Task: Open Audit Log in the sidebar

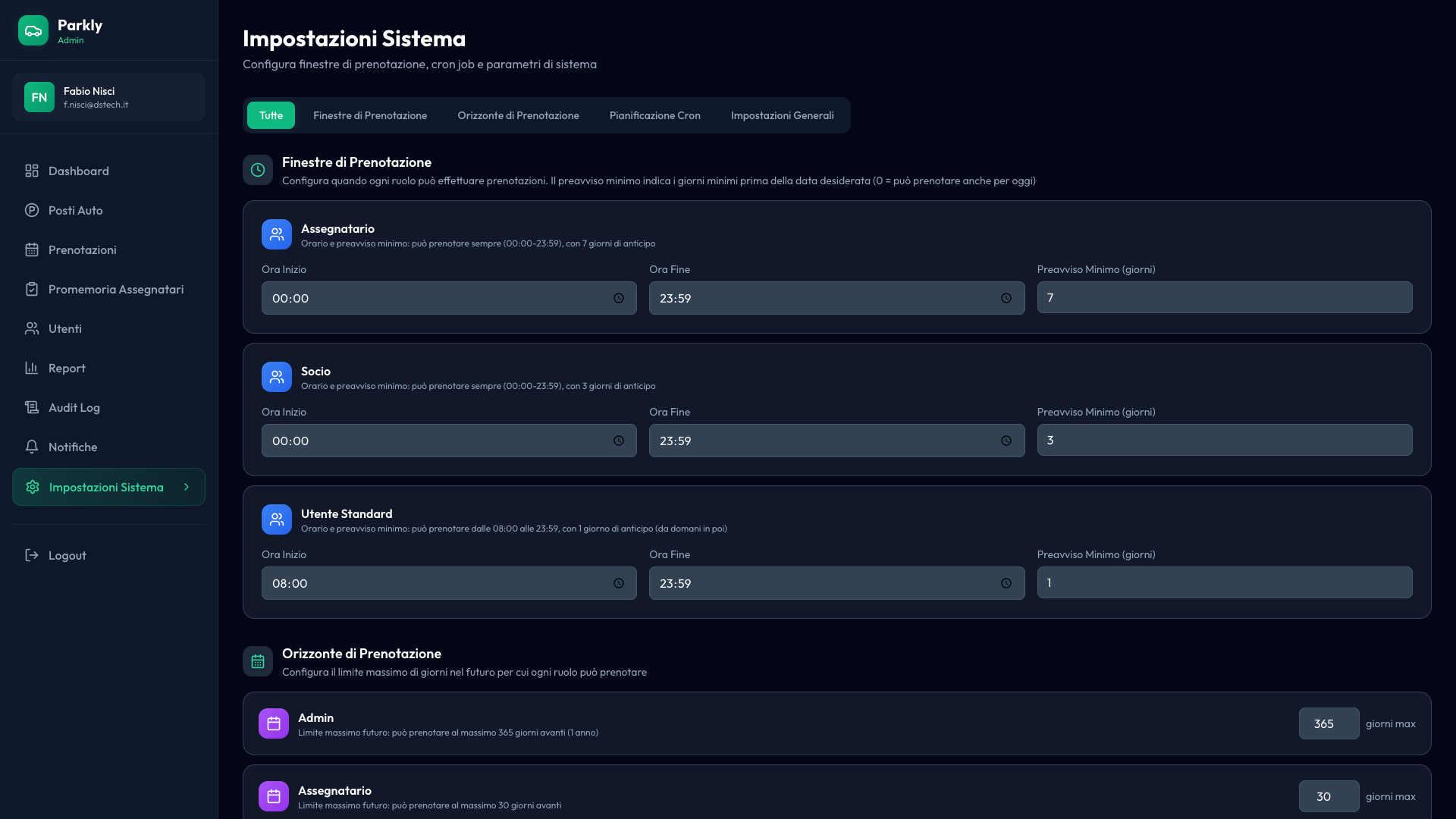Action: coord(74,407)
